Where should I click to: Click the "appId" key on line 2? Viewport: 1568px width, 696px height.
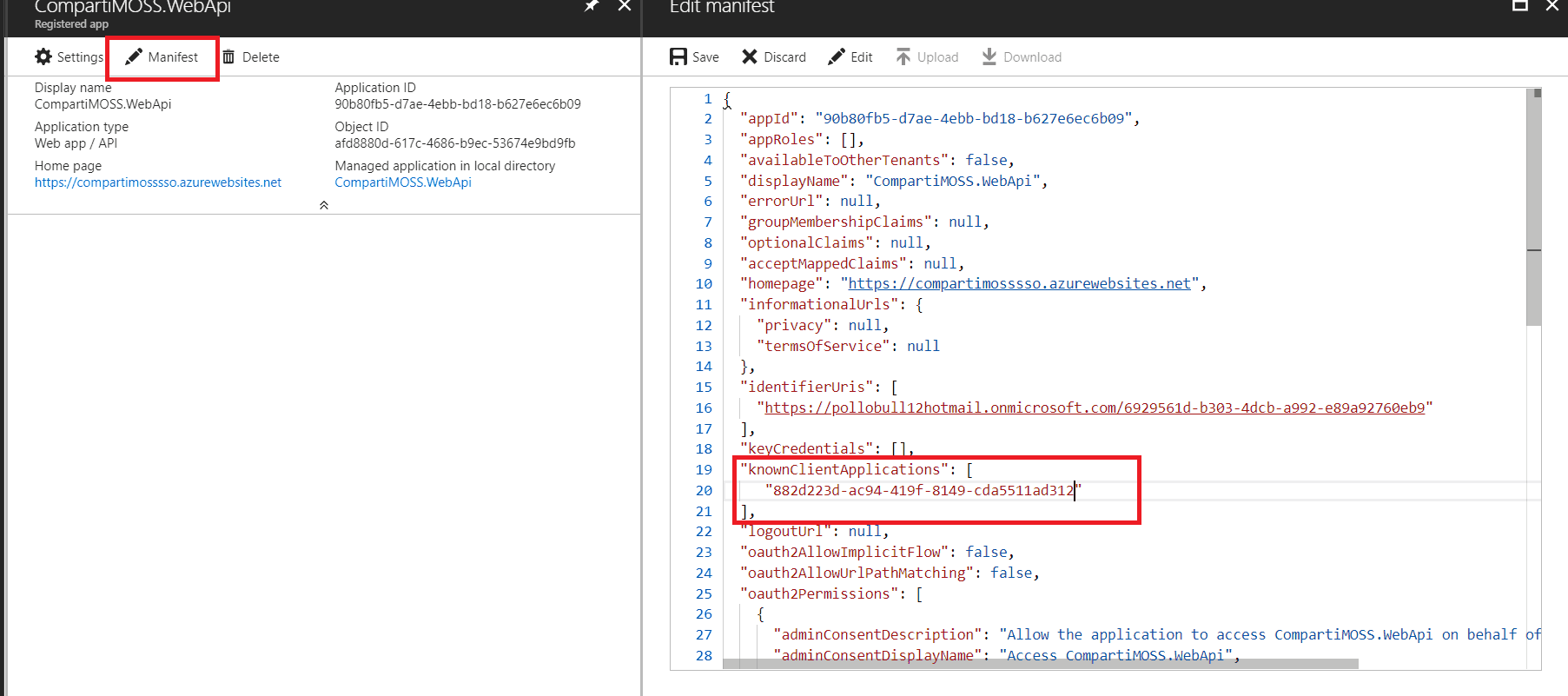coord(769,119)
